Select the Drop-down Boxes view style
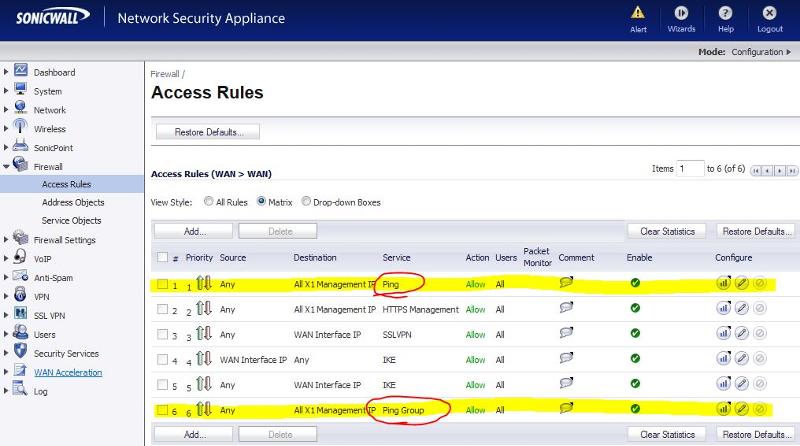Viewport: 800px width, 446px height. click(306, 201)
